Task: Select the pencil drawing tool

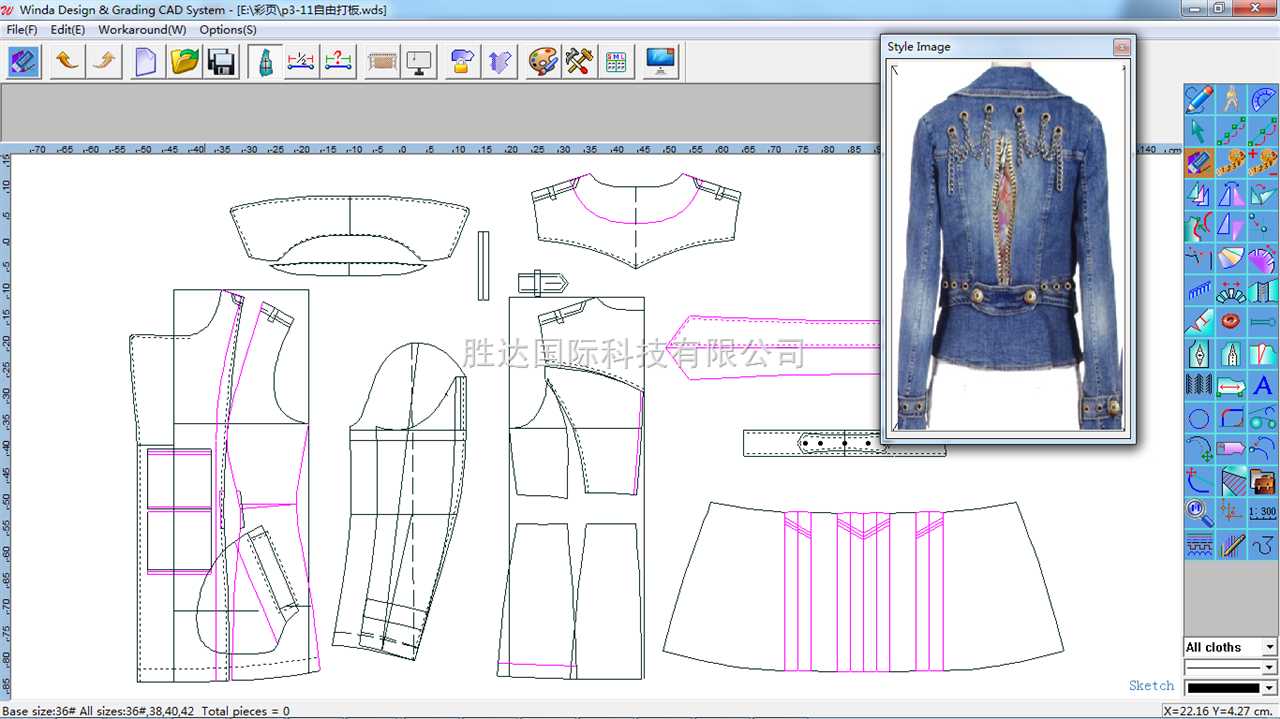Action: (x=1199, y=99)
